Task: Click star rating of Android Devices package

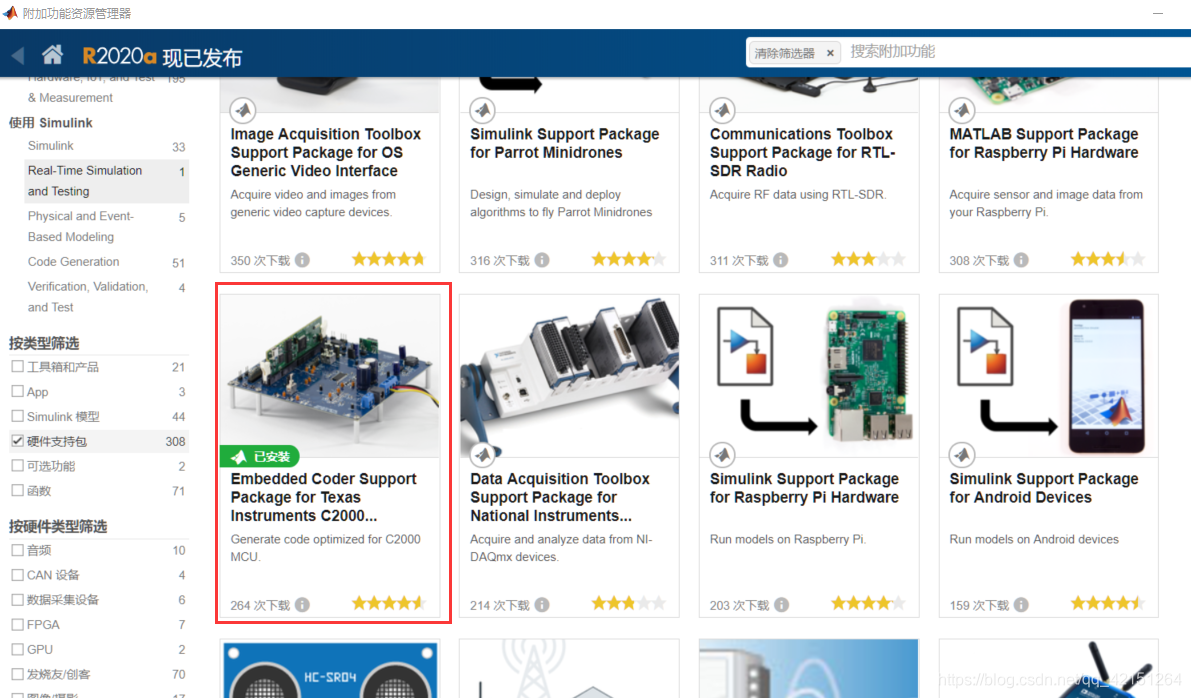Action: pyautogui.click(x=1107, y=603)
